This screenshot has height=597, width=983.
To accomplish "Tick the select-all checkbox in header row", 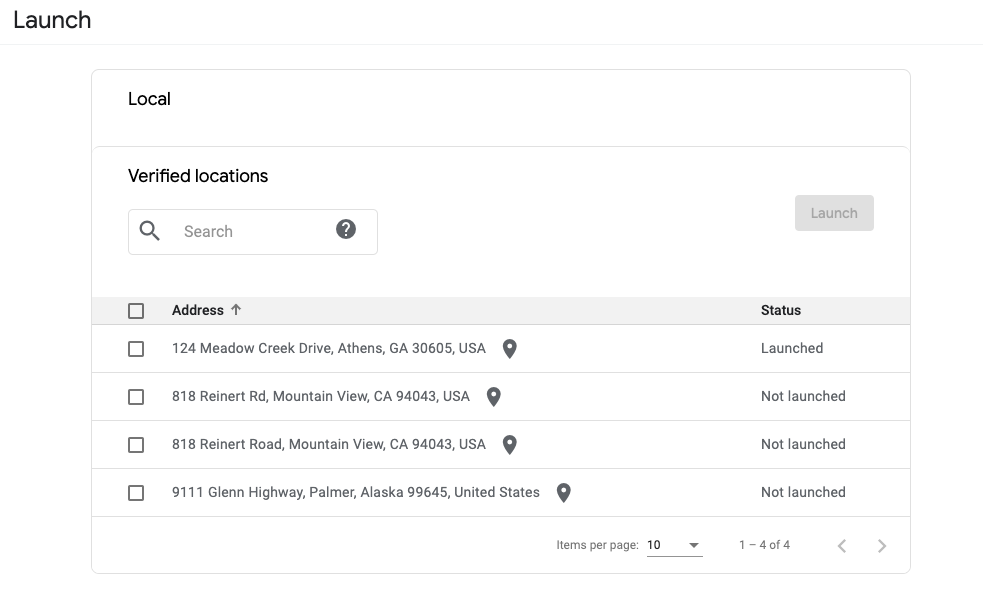I will (136, 311).
